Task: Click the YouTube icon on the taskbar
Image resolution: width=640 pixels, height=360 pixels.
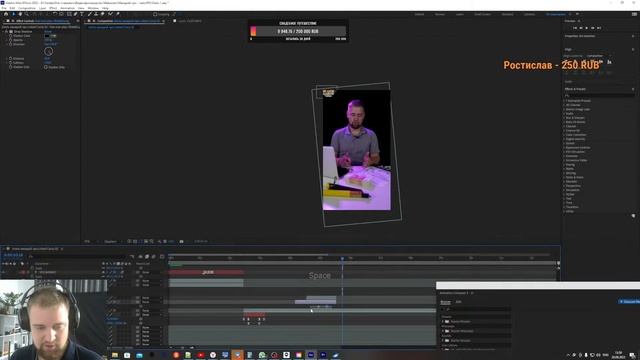Action: (200, 355)
